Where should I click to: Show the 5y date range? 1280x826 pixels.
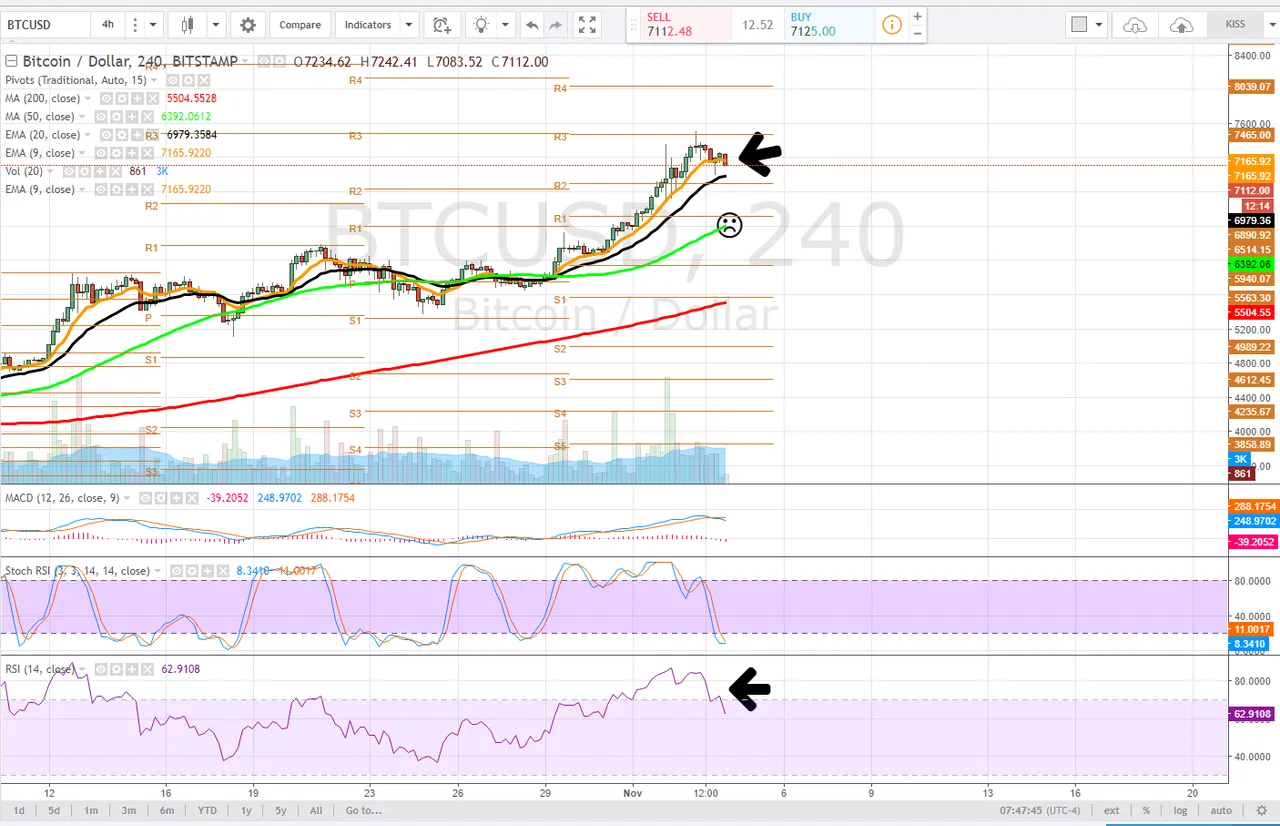point(281,810)
